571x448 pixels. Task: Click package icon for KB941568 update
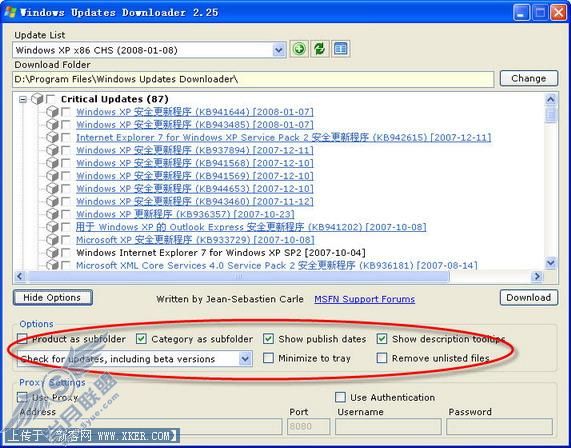pyautogui.click(x=52, y=163)
